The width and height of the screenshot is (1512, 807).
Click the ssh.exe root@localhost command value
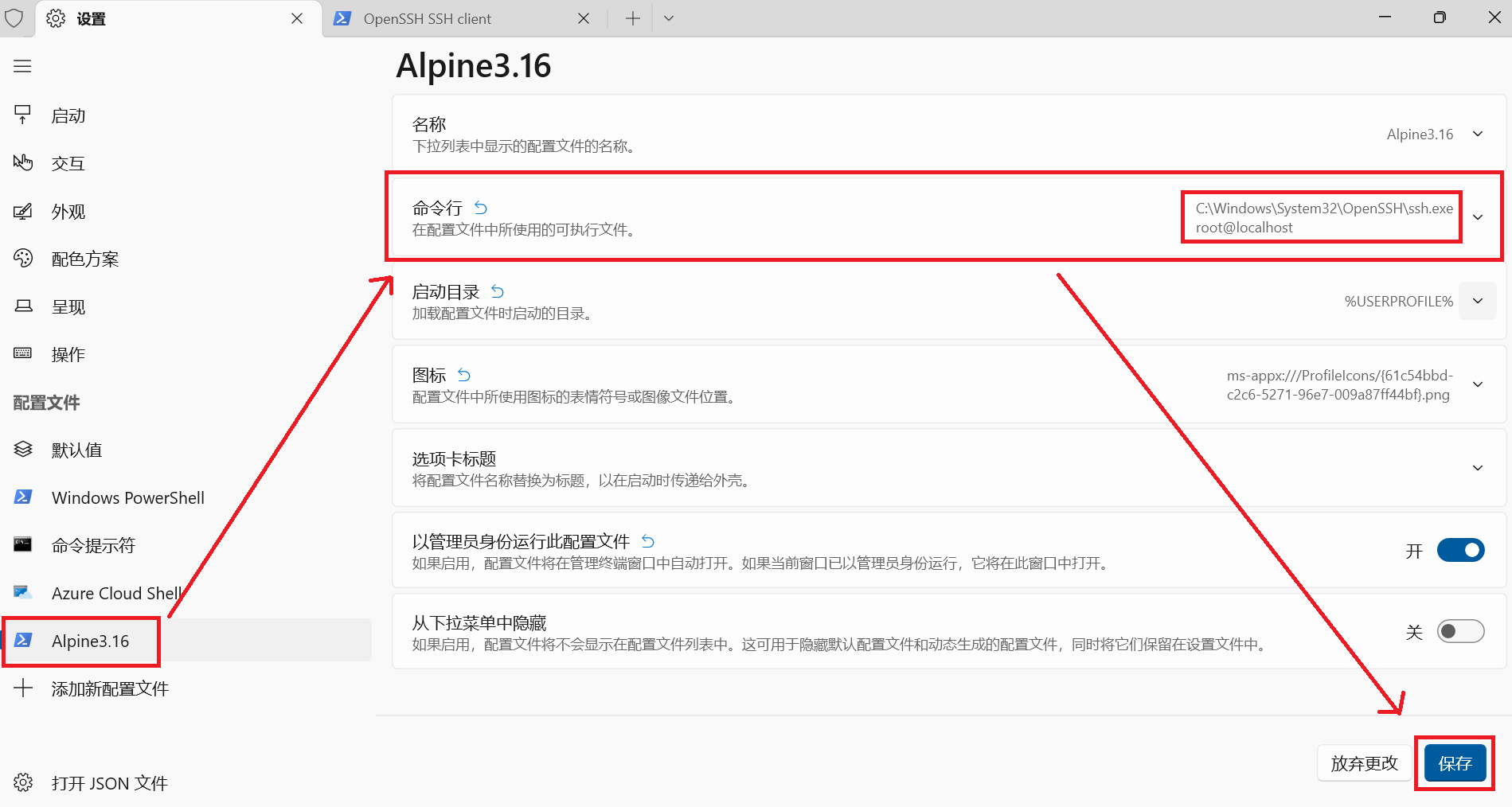(1323, 217)
